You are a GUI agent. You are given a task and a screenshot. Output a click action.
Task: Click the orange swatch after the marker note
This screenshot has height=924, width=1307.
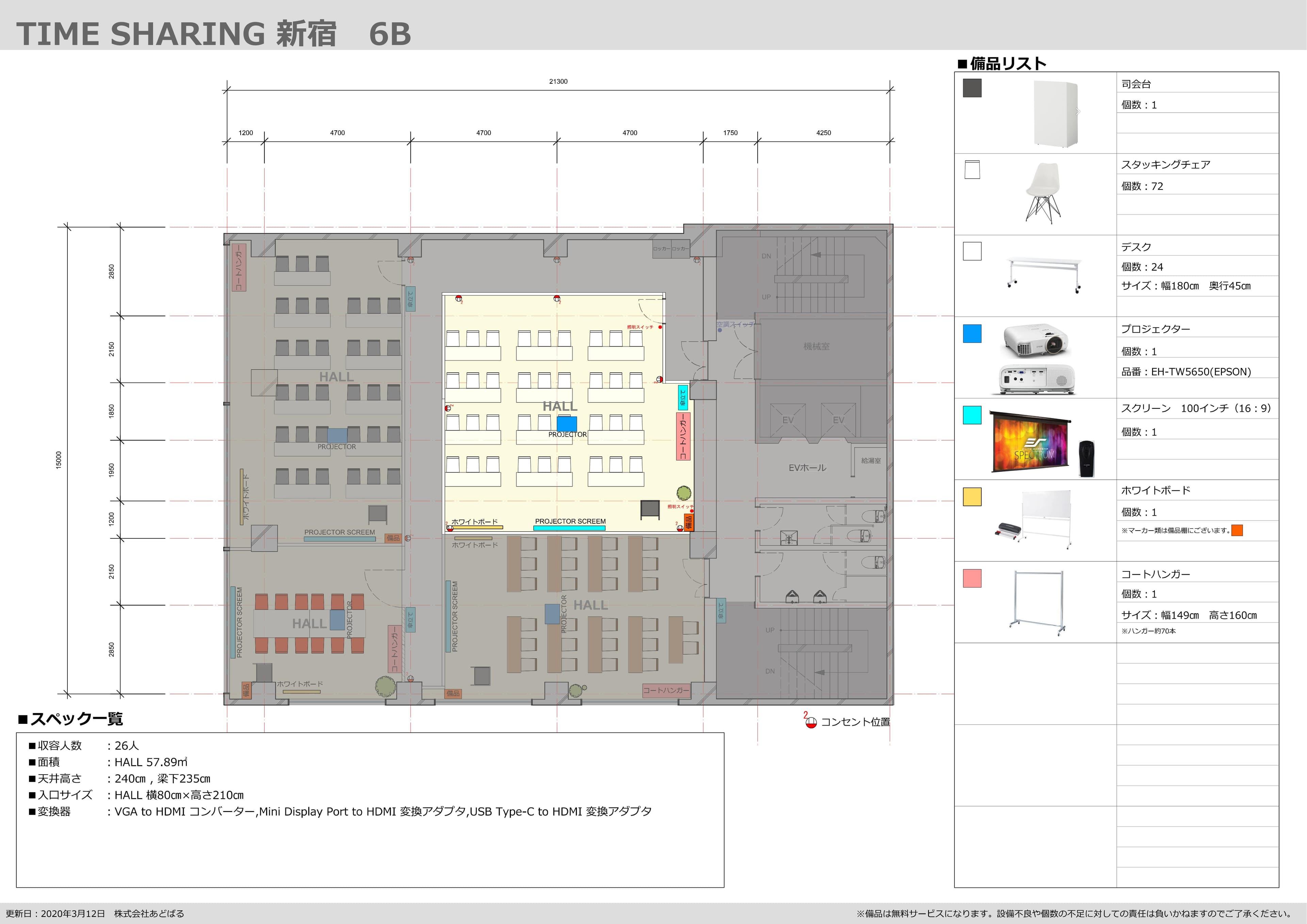pos(1237,531)
